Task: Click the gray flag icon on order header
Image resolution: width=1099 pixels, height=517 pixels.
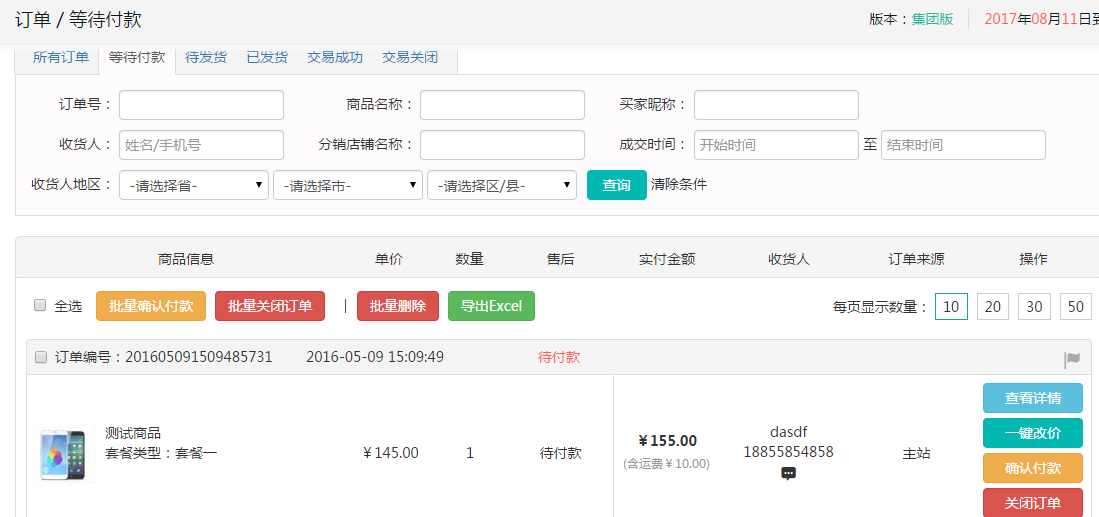Action: (x=1072, y=359)
